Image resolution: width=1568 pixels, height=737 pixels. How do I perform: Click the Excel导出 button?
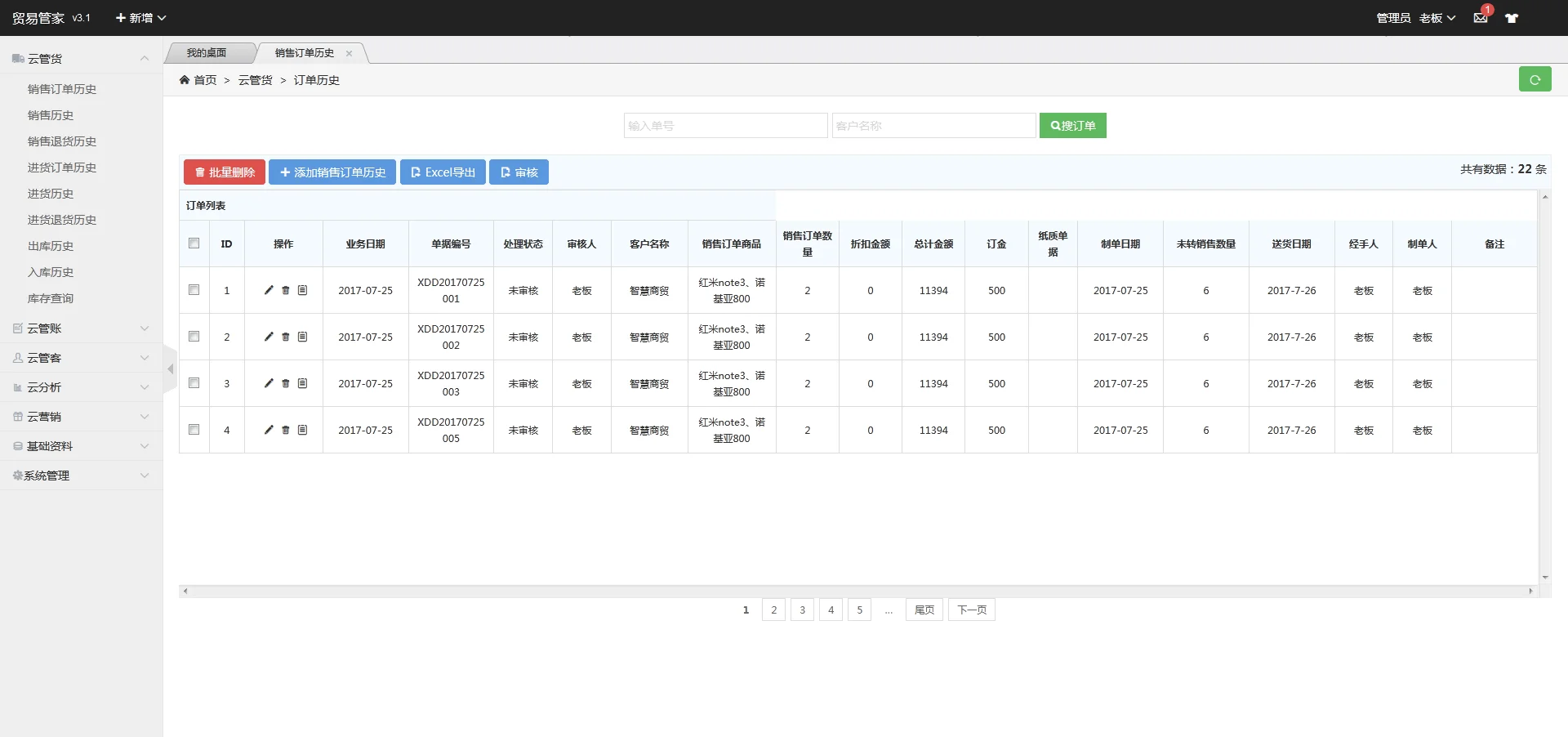click(x=443, y=172)
